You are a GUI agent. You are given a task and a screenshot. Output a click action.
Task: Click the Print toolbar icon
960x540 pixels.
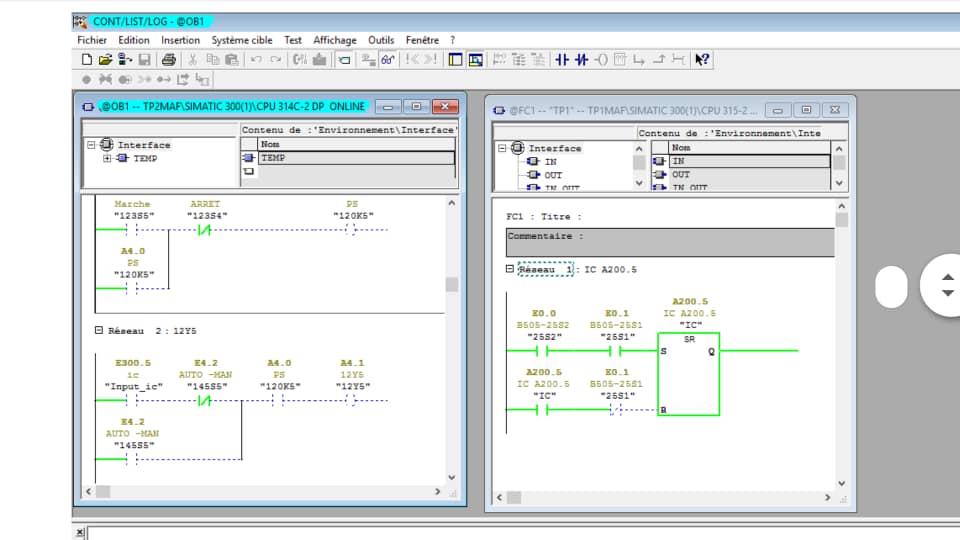pyautogui.click(x=169, y=60)
